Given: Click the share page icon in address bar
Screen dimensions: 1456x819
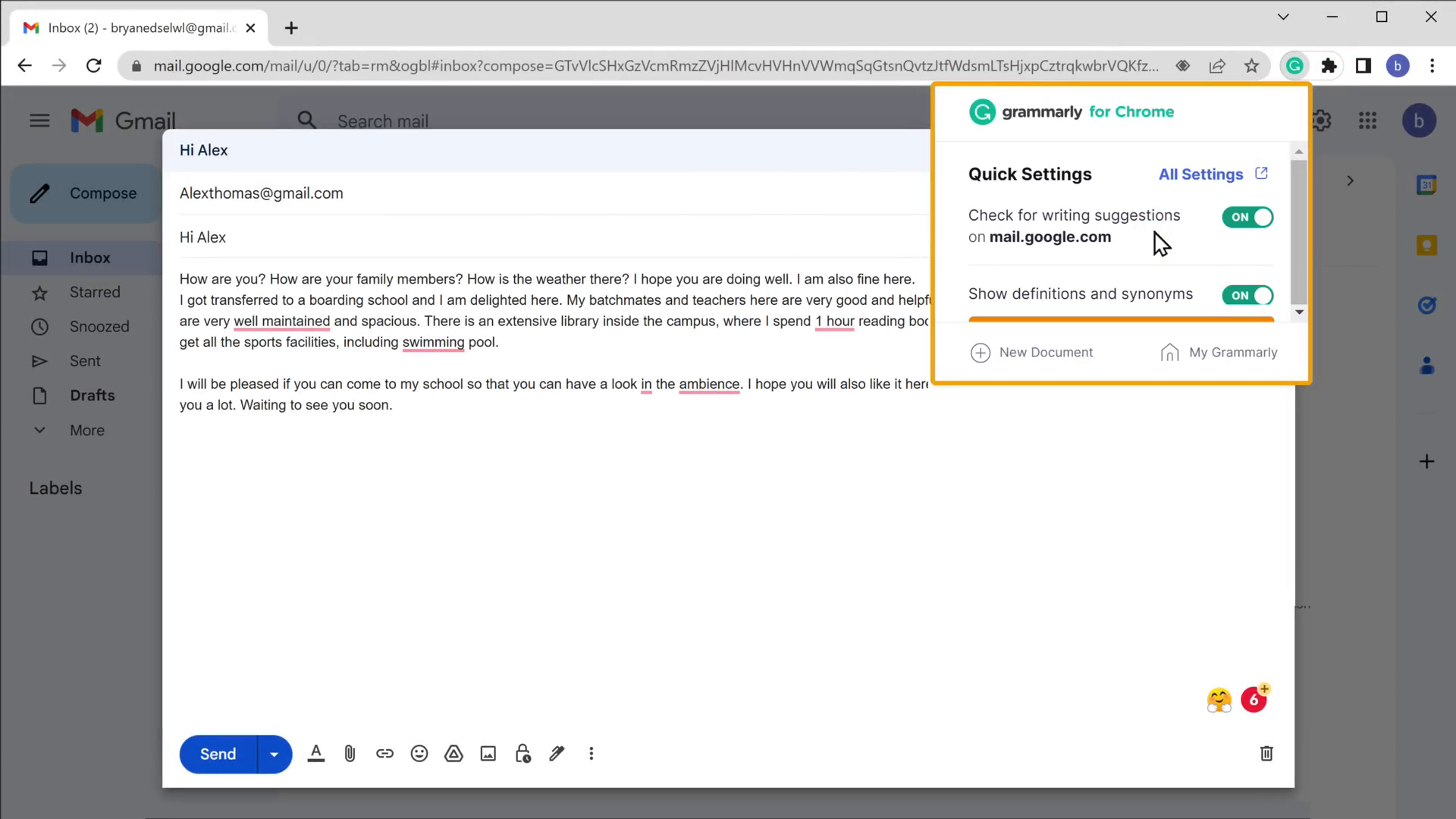Looking at the screenshot, I should click(1217, 66).
